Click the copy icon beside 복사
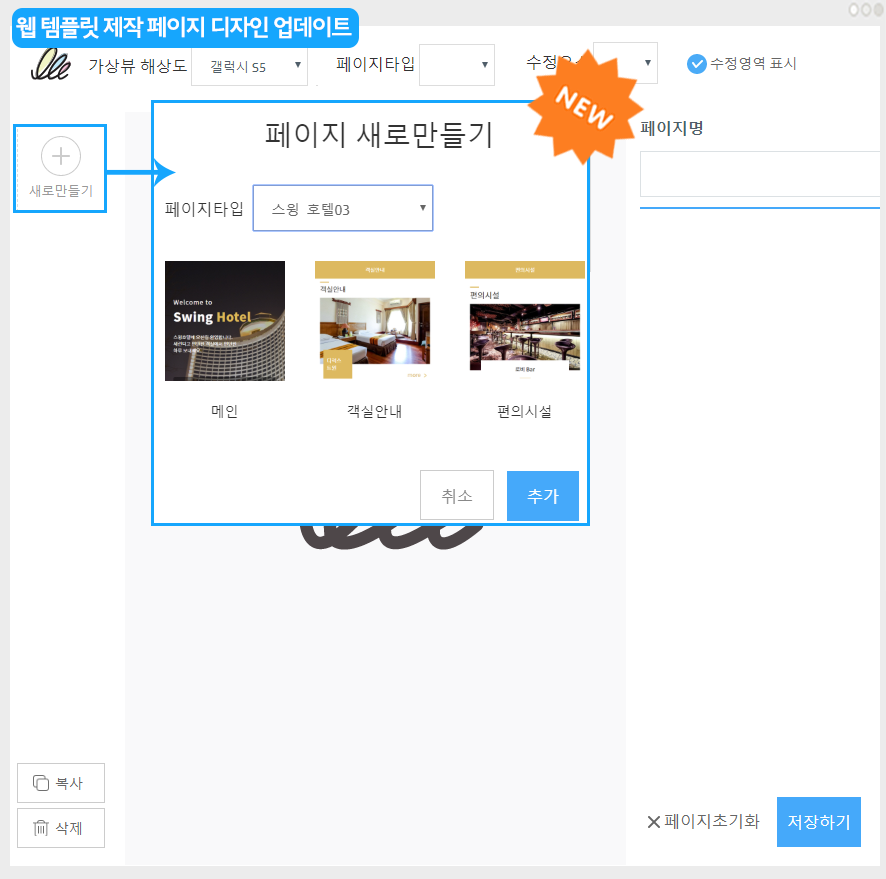The width and height of the screenshot is (886, 879). pos(41,783)
